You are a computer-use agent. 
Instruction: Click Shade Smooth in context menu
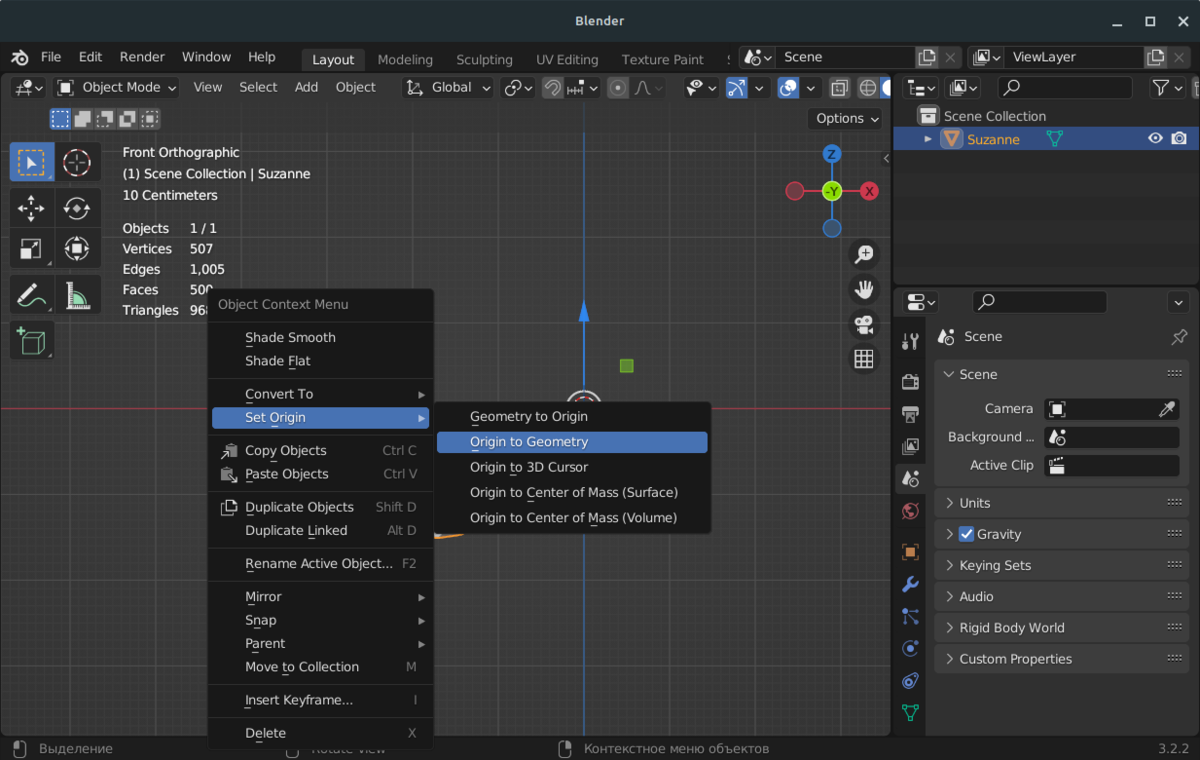[x=290, y=338]
